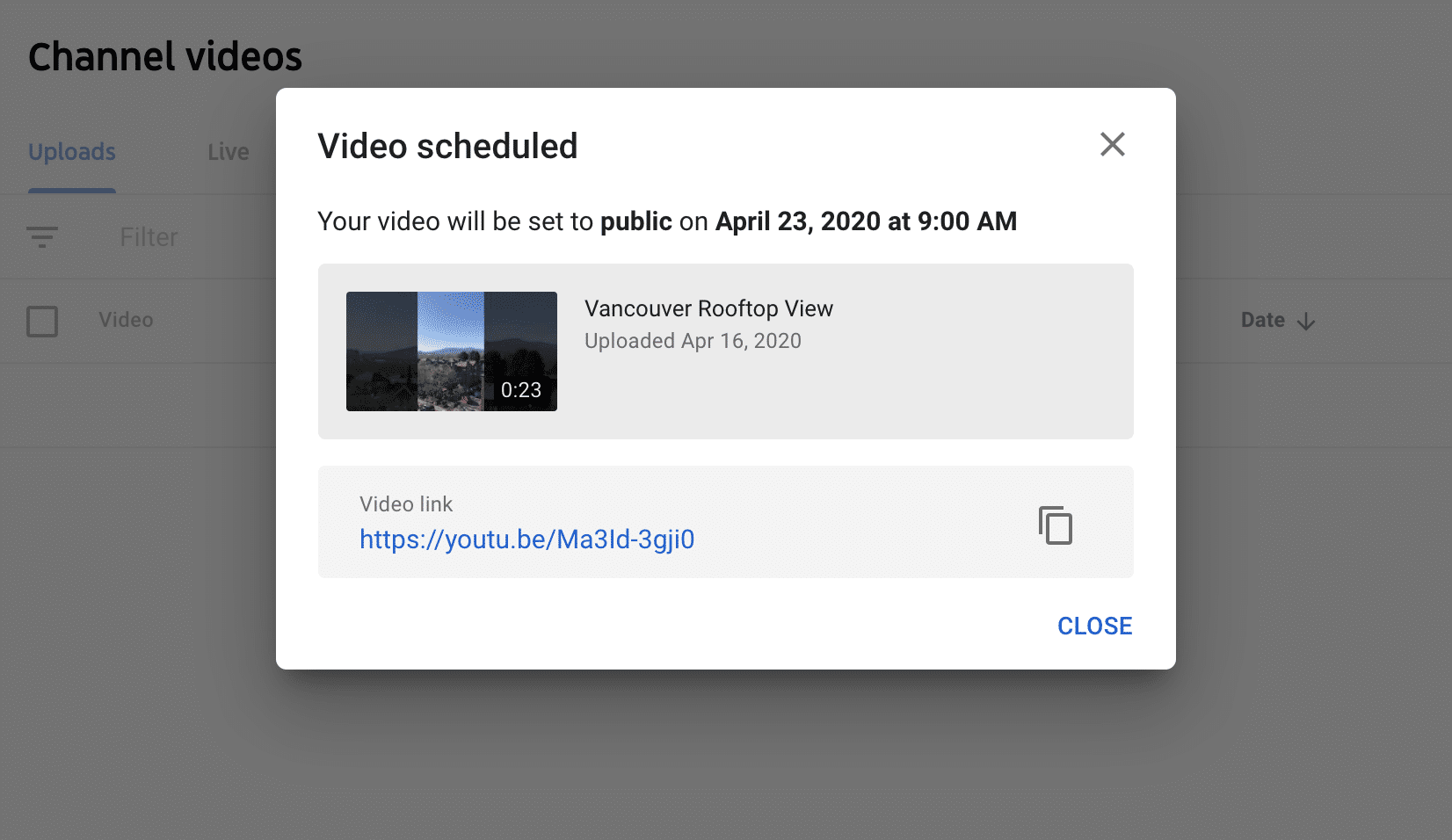
Task: Copy the video link to clipboard
Action: [x=1056, y=525]
